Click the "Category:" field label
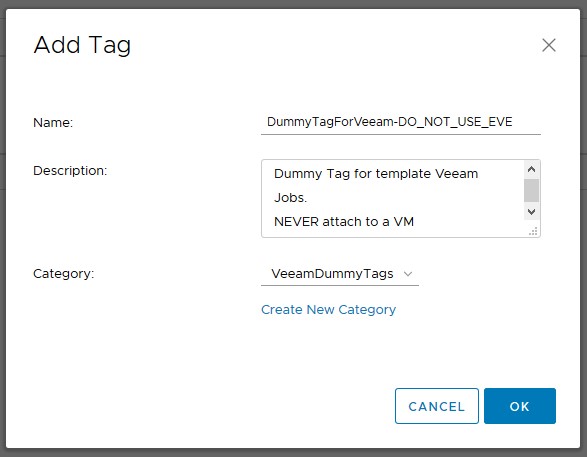Viewport: 587px width, 457px height. click(x=64, y=274)
